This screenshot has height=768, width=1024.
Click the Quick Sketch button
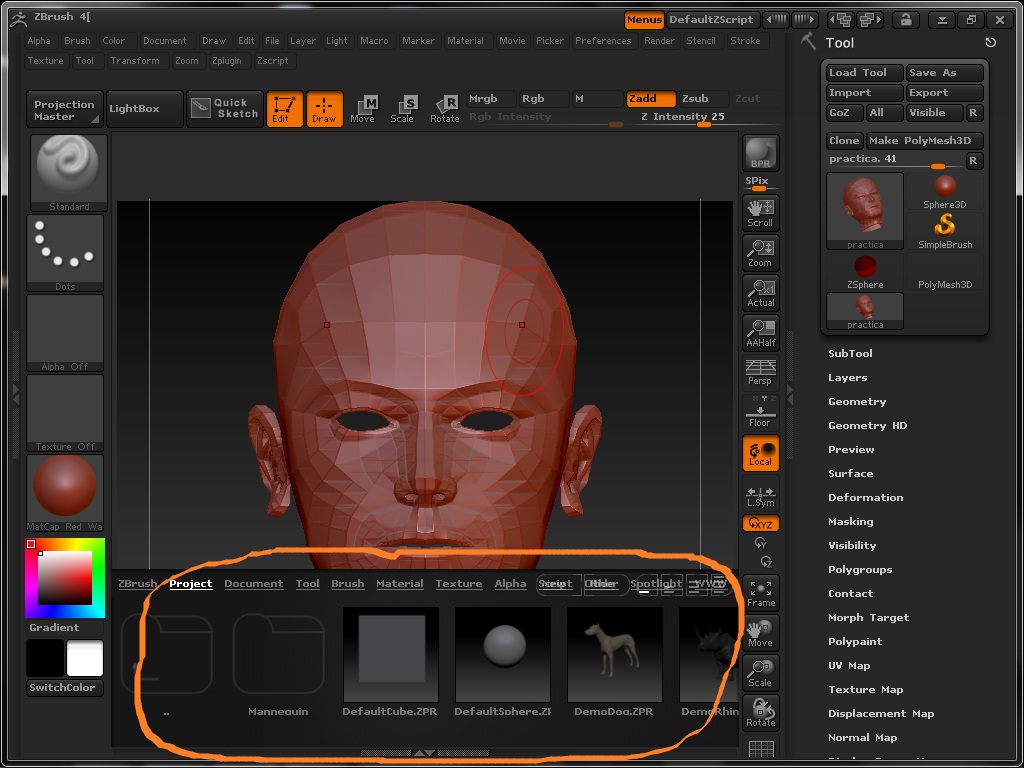click(x=225, y=108)
